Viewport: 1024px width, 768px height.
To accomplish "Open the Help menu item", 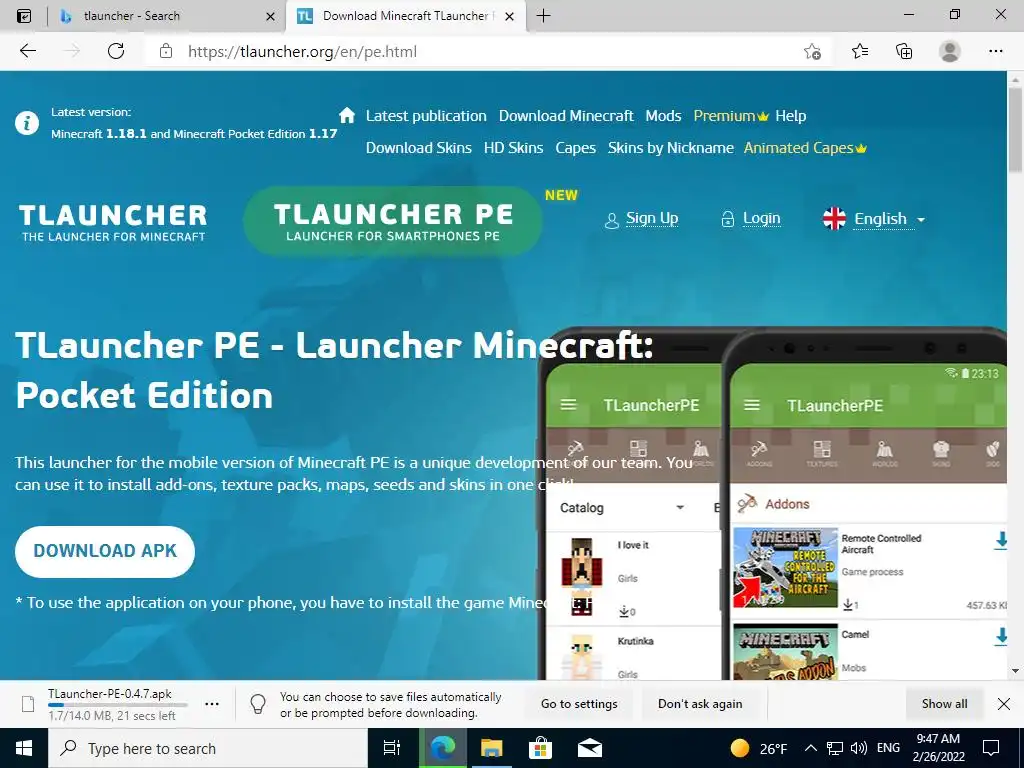I will pyautogui.click(x=791, y=116).
